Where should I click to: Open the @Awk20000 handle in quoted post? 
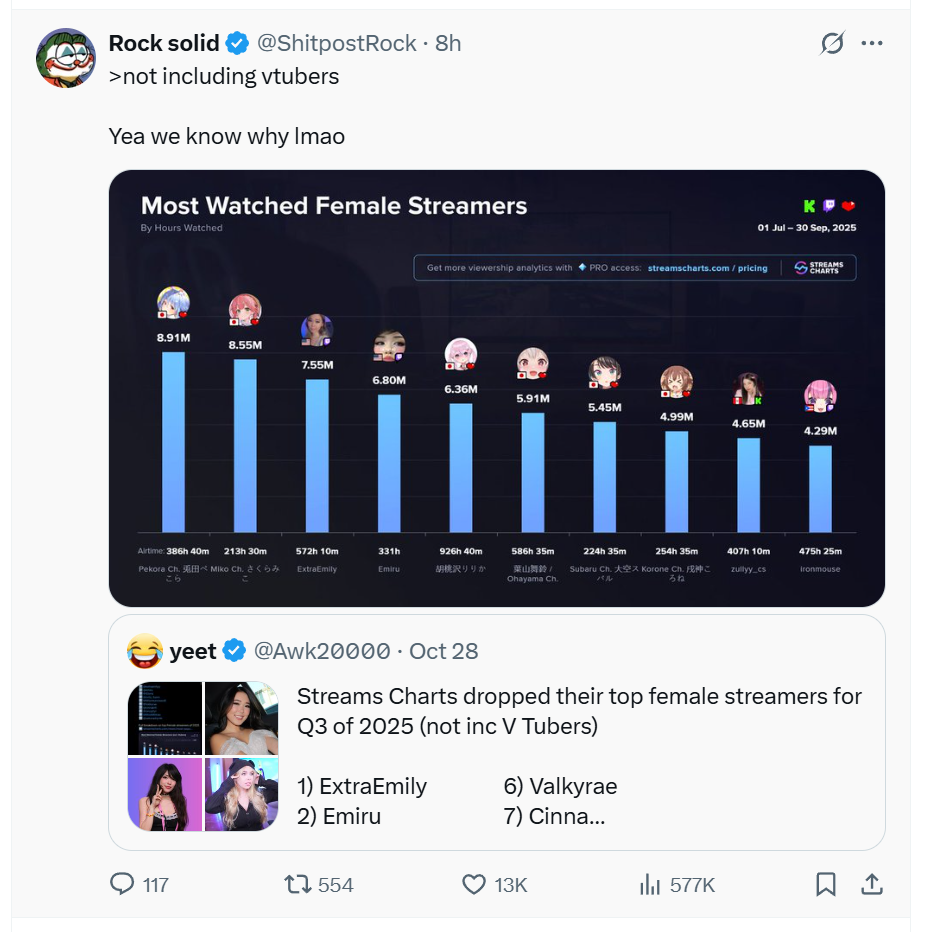pyautogui.click(x=322, y=651)
